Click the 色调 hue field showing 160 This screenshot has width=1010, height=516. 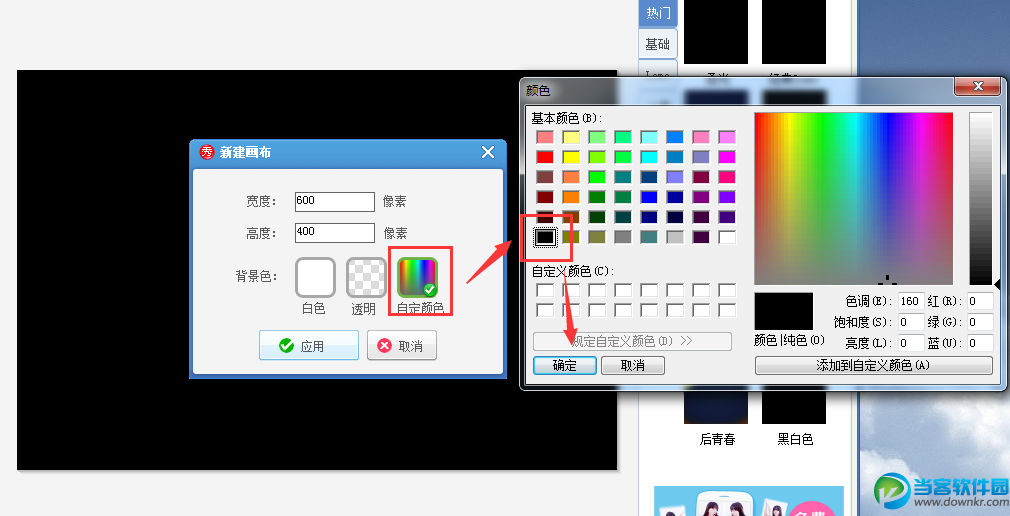(x=911, y=301)
